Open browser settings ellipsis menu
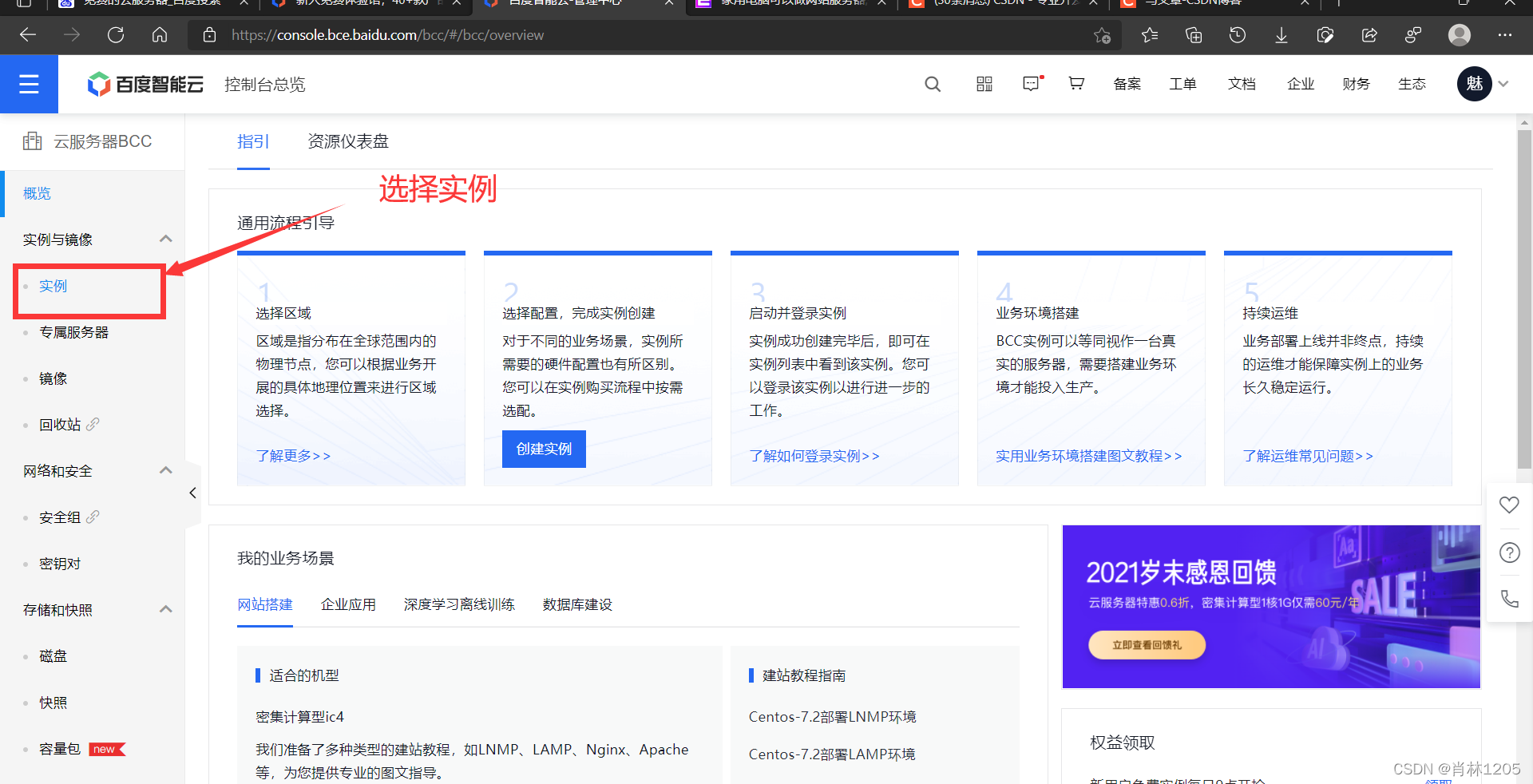This screenshot has width=1533, height=784. (x=1505, y=35)
